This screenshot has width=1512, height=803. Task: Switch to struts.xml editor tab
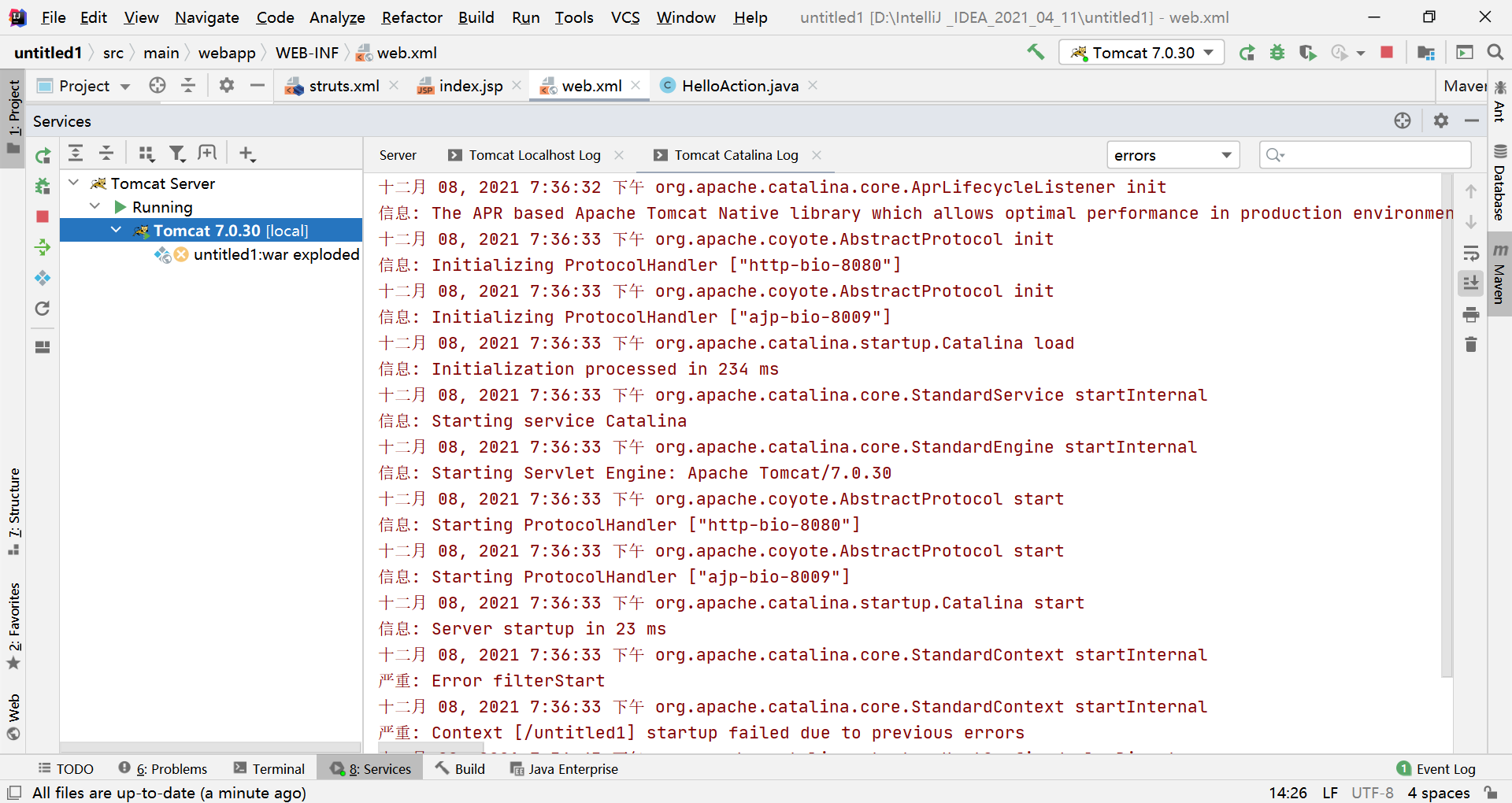coord(334,86)
